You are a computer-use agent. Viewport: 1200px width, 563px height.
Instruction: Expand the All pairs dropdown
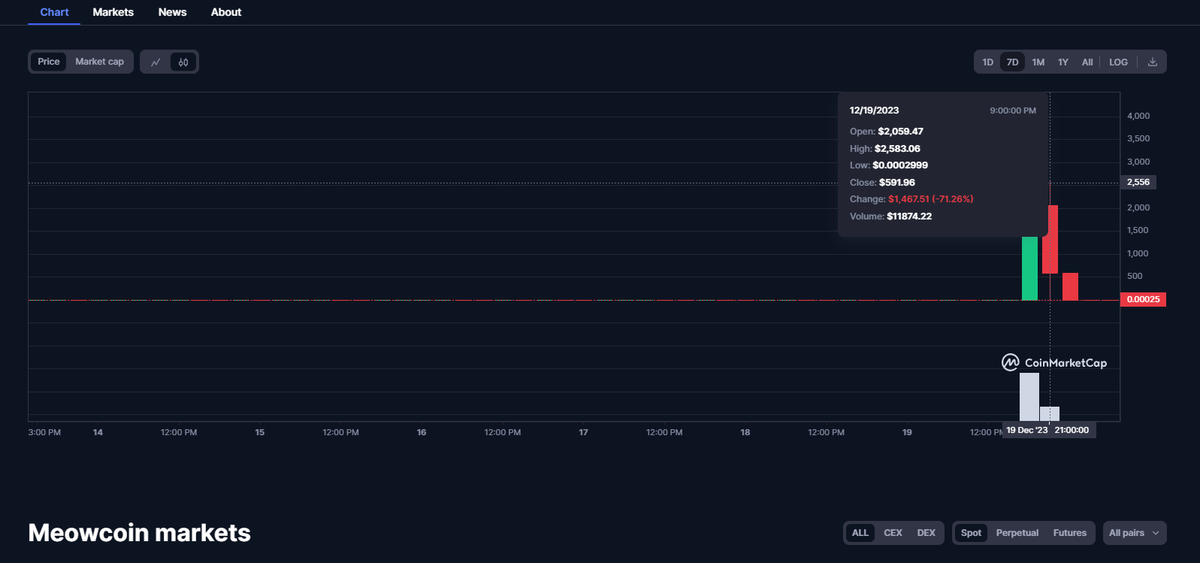pyautogui.click(x=1135, y=533)
